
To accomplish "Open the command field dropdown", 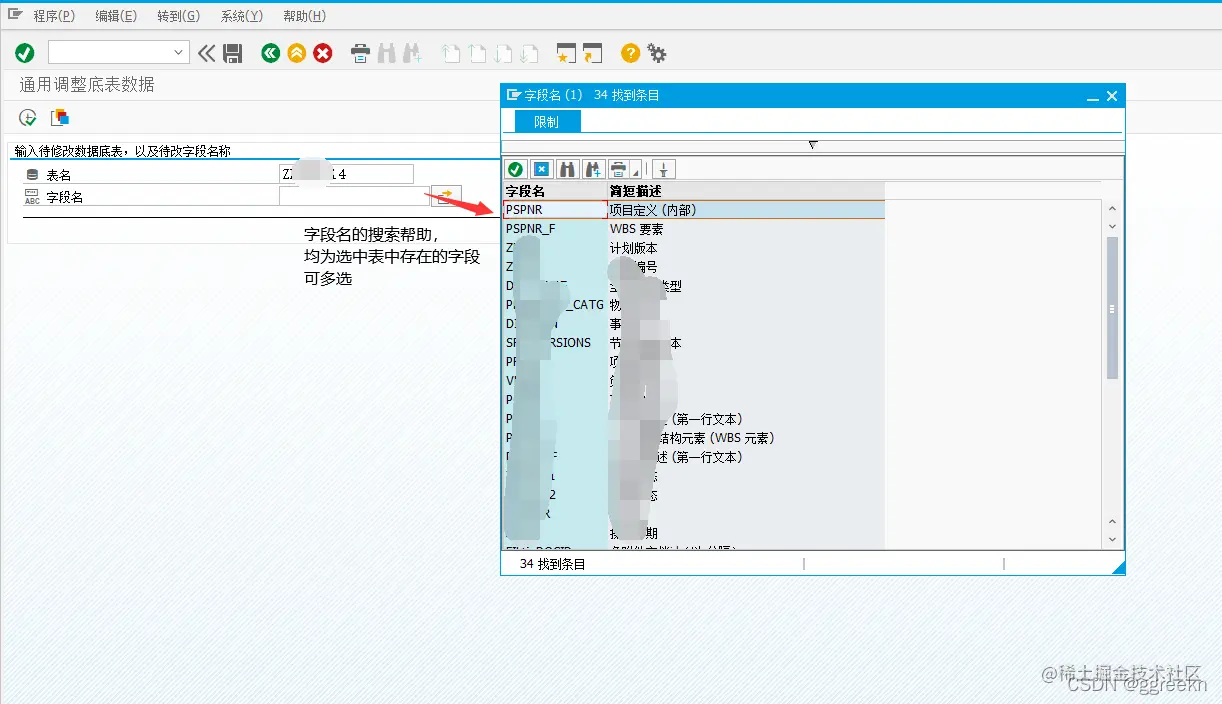I will coord(178,50).
